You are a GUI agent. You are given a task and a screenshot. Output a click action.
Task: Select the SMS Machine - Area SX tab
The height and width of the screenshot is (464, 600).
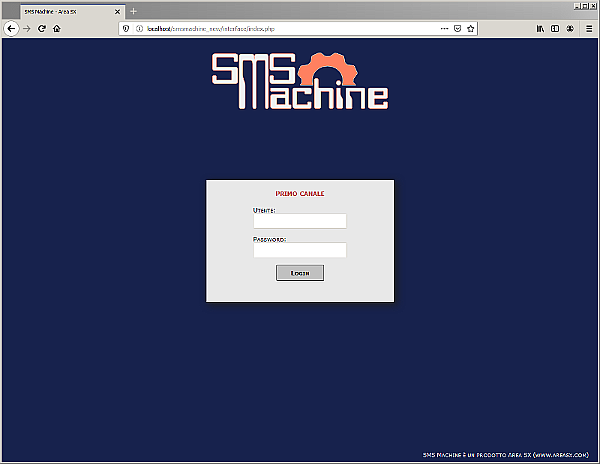click(72, 12)
